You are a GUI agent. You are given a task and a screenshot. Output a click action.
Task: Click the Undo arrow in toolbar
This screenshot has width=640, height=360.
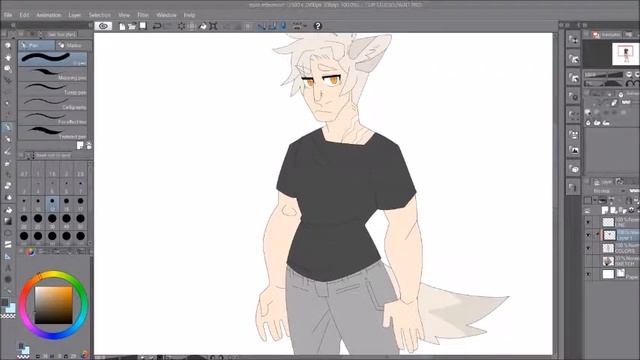tap(157, 26)
